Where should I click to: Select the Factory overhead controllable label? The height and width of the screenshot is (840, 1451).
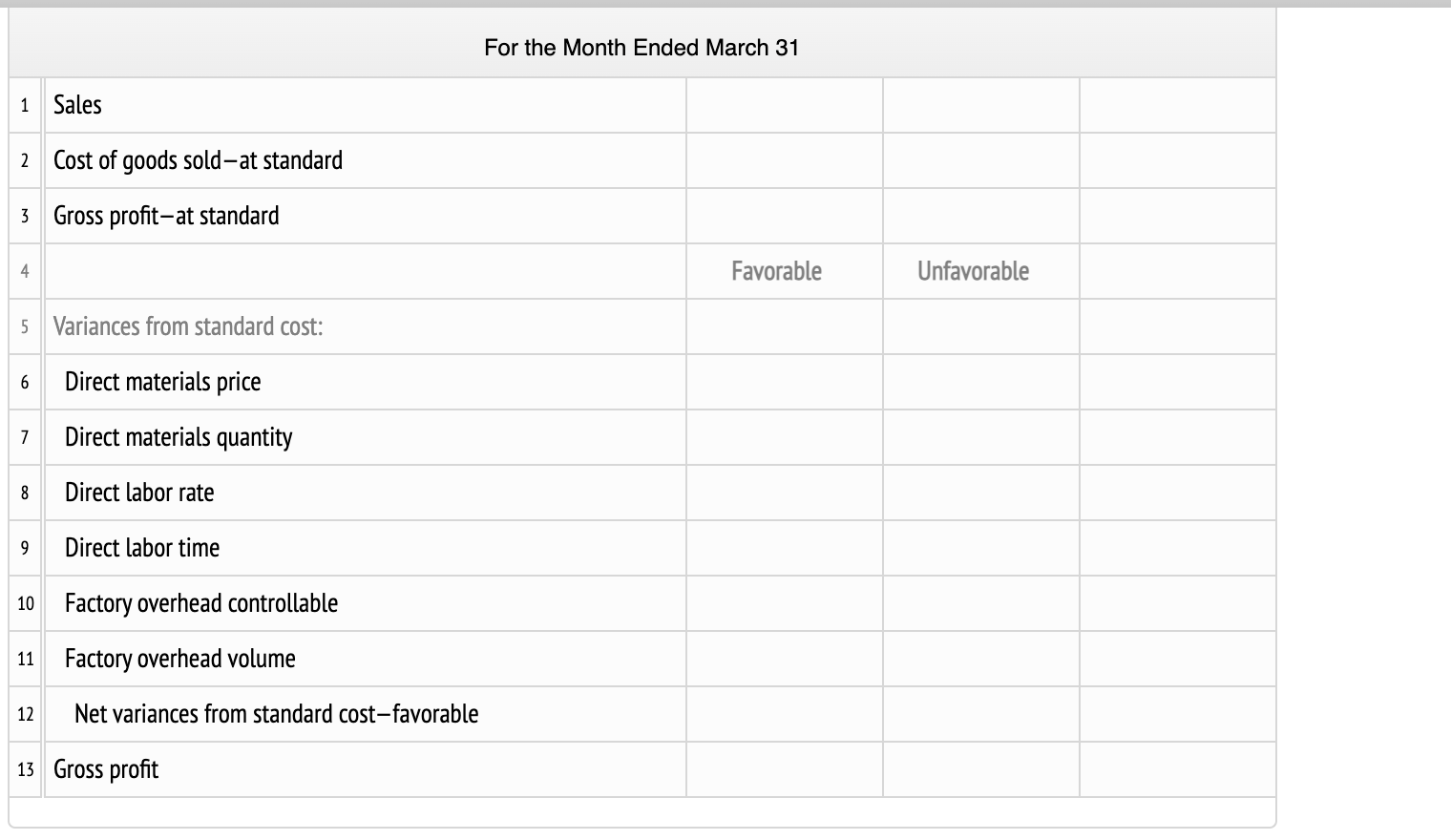[200, 603]
